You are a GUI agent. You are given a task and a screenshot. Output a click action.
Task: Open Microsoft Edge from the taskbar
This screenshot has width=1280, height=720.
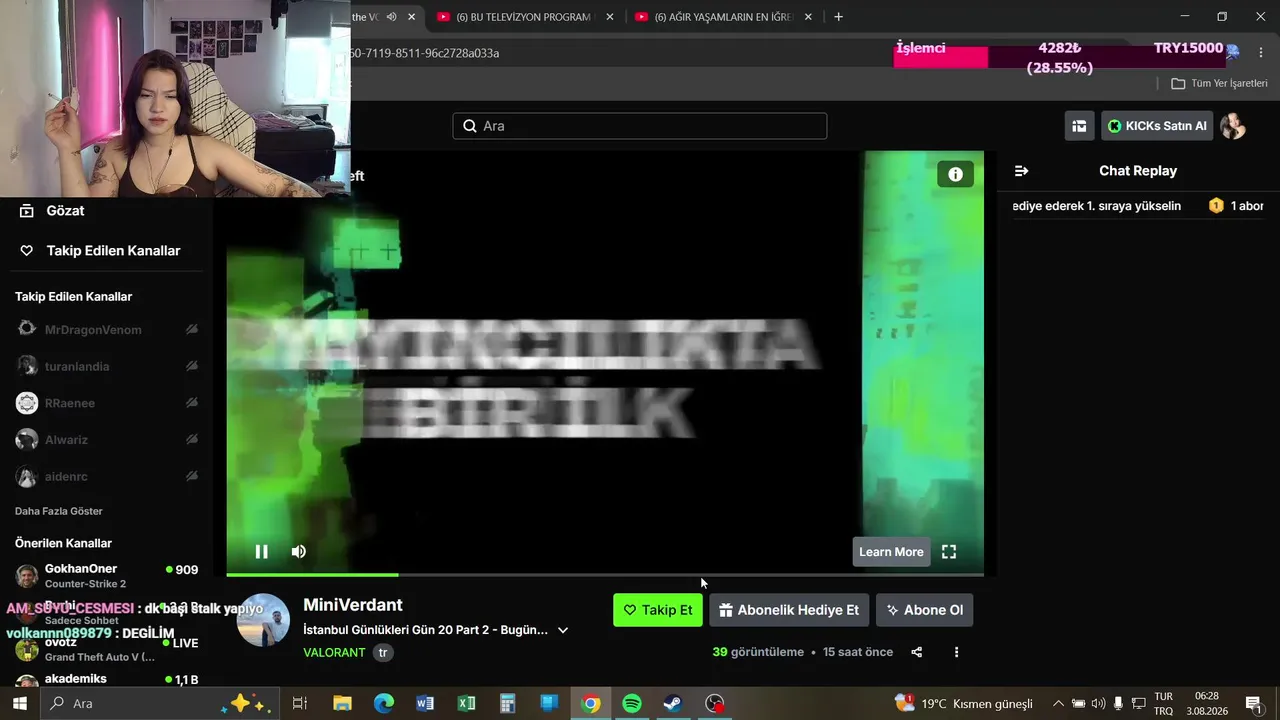pos(384,704)
